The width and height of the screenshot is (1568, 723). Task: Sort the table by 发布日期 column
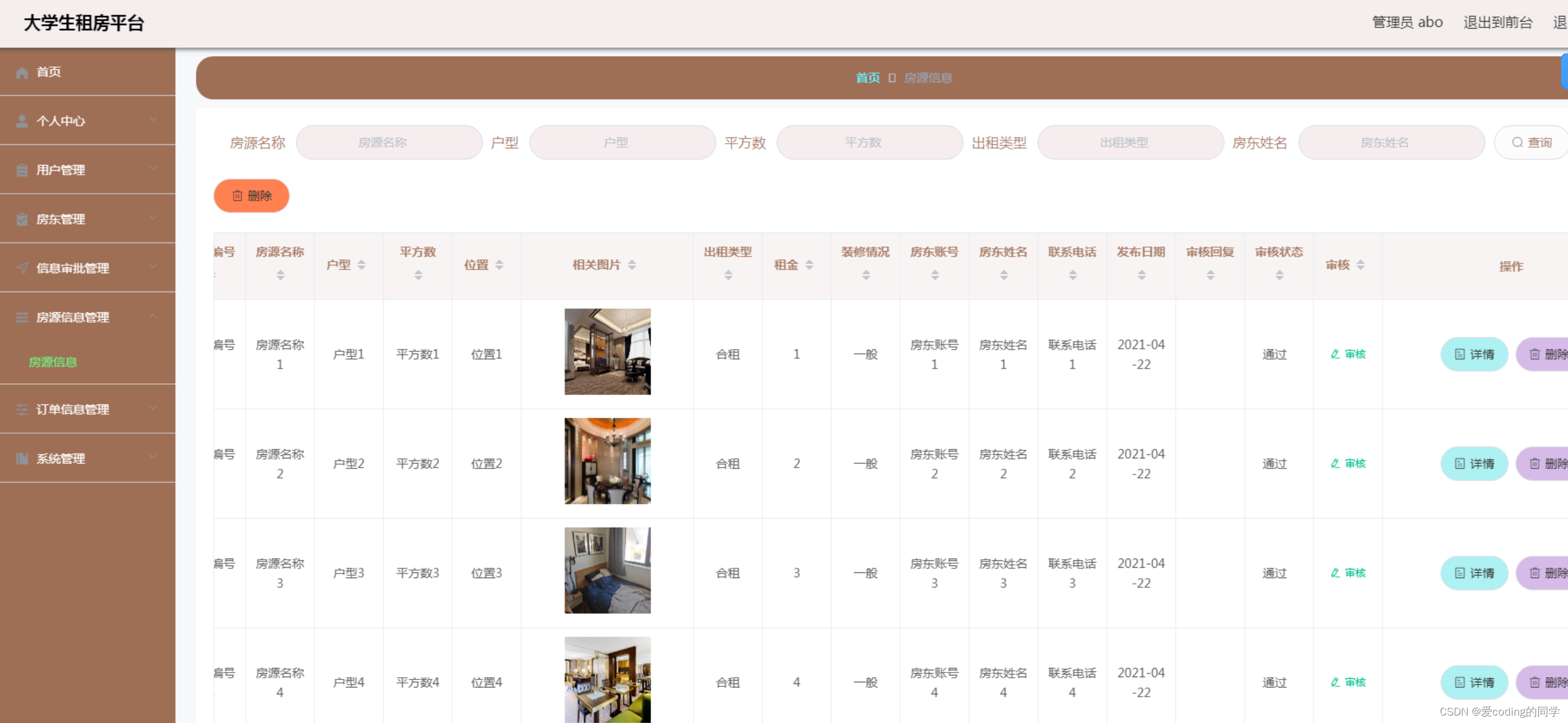click(x=1141, y=276)
